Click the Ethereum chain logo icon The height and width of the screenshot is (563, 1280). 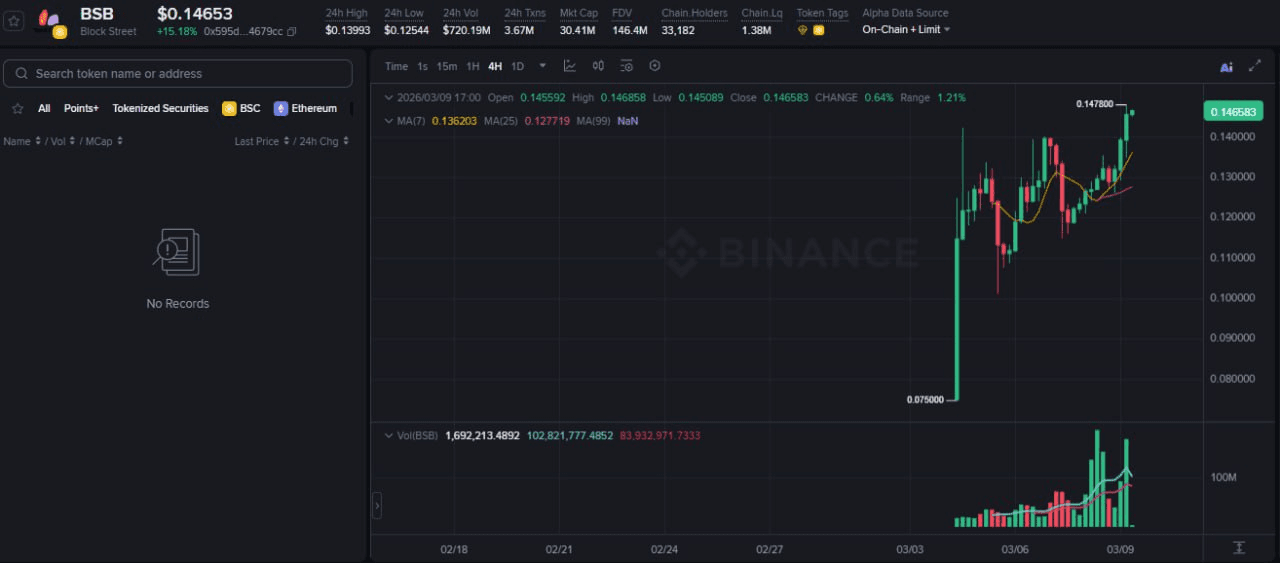tap(281, 108)
